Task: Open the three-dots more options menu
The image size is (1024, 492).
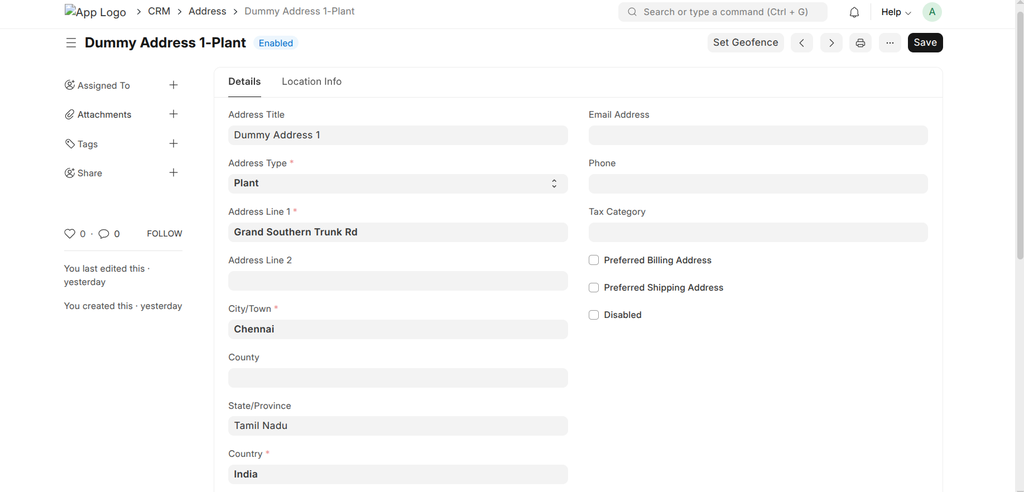Action: (x=889, y=43)
